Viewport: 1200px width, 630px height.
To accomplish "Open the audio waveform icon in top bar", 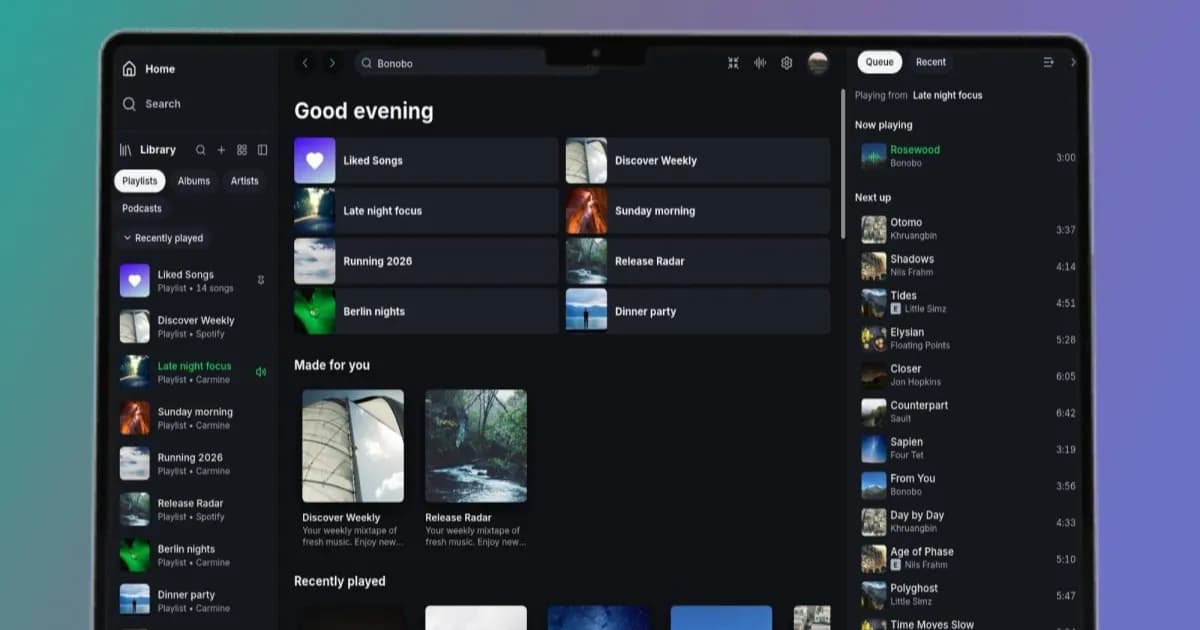I will [x=760, y=63].
